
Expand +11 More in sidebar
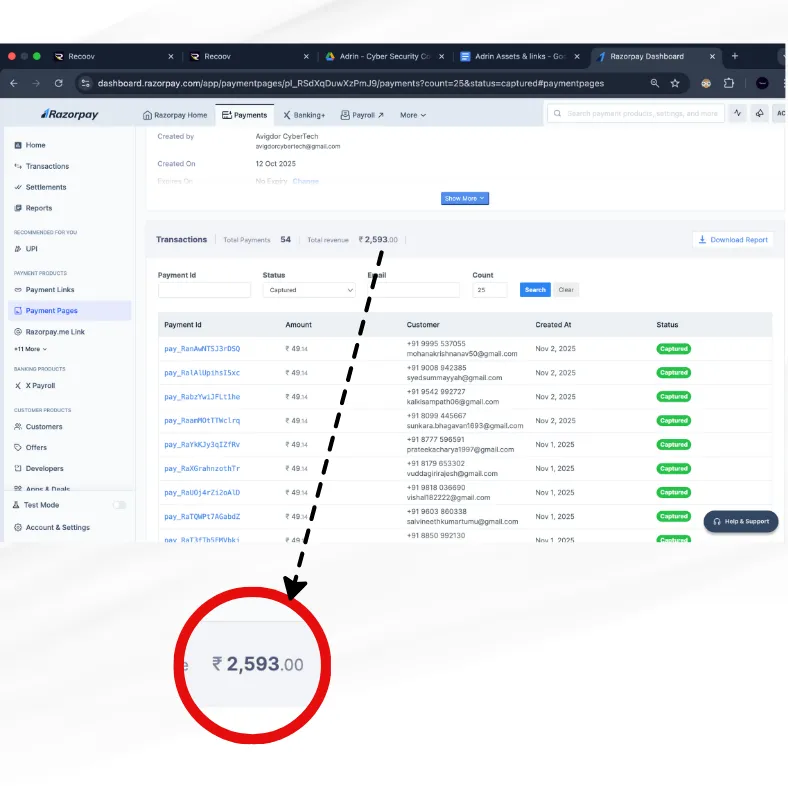coord(30,349)
